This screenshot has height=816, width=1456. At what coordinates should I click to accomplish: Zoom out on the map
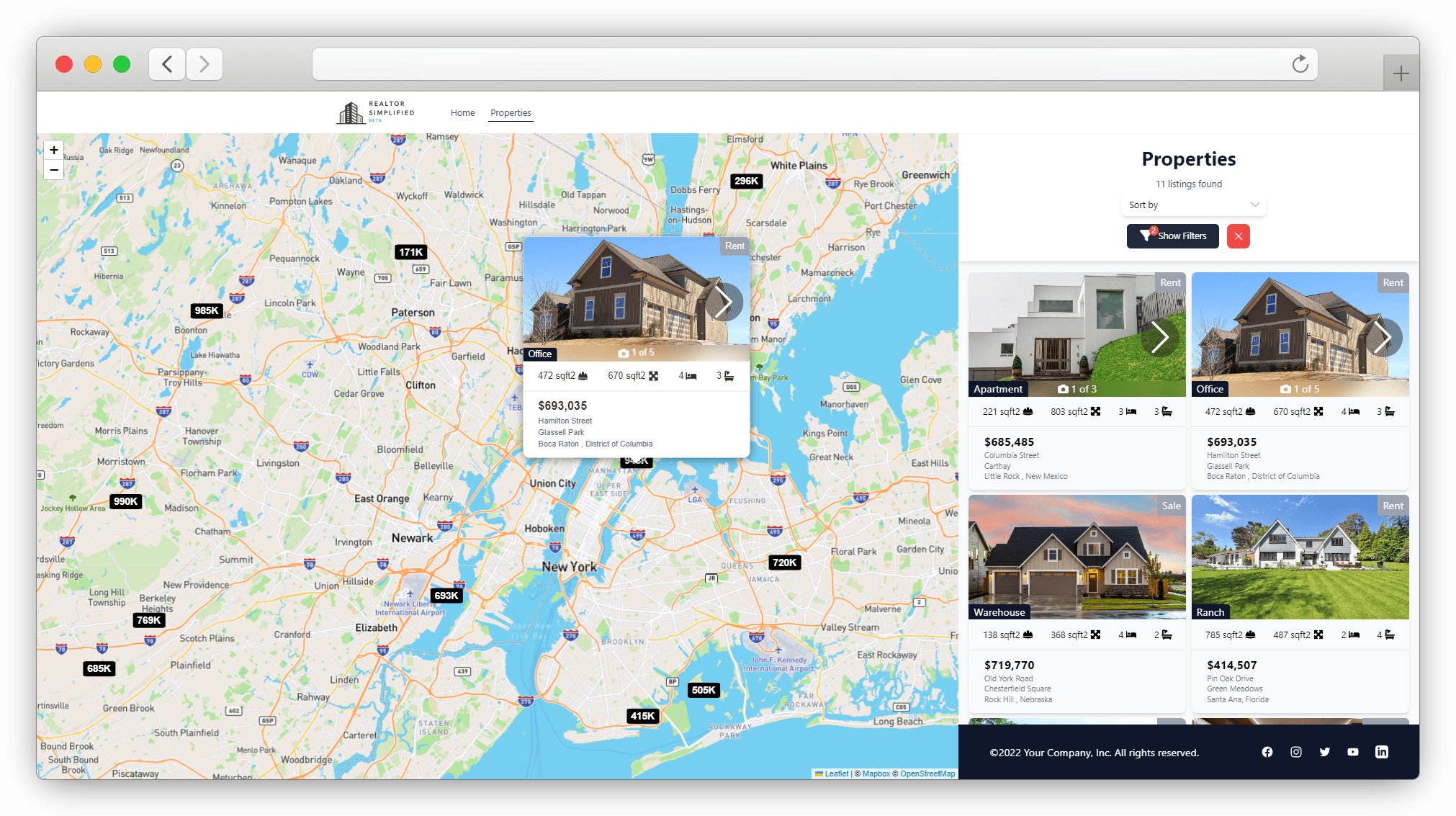click(54, 169)
